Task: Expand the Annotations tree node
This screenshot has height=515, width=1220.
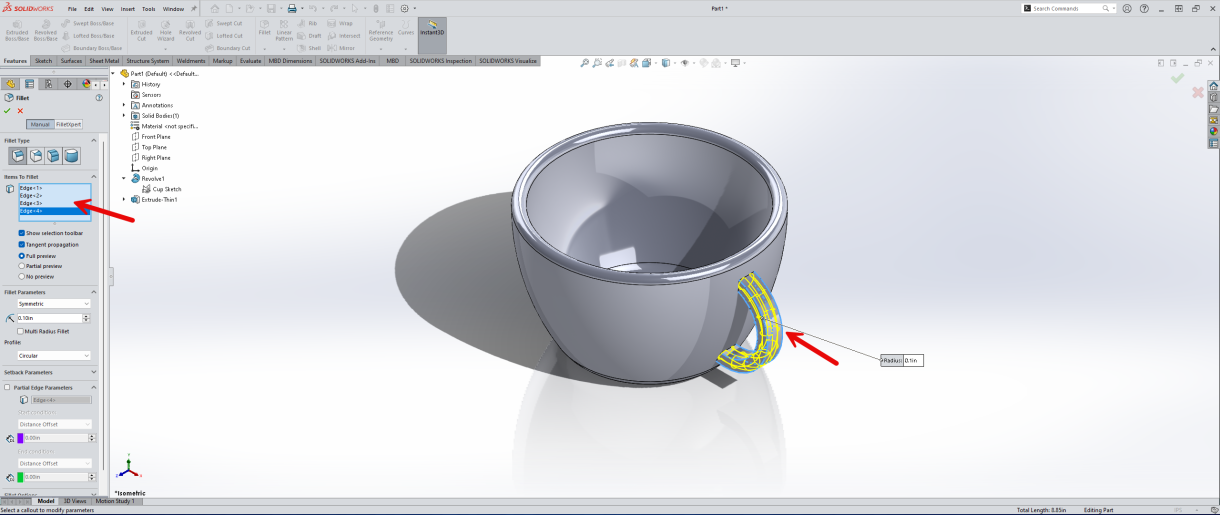Action: click(x=124, y=105)
